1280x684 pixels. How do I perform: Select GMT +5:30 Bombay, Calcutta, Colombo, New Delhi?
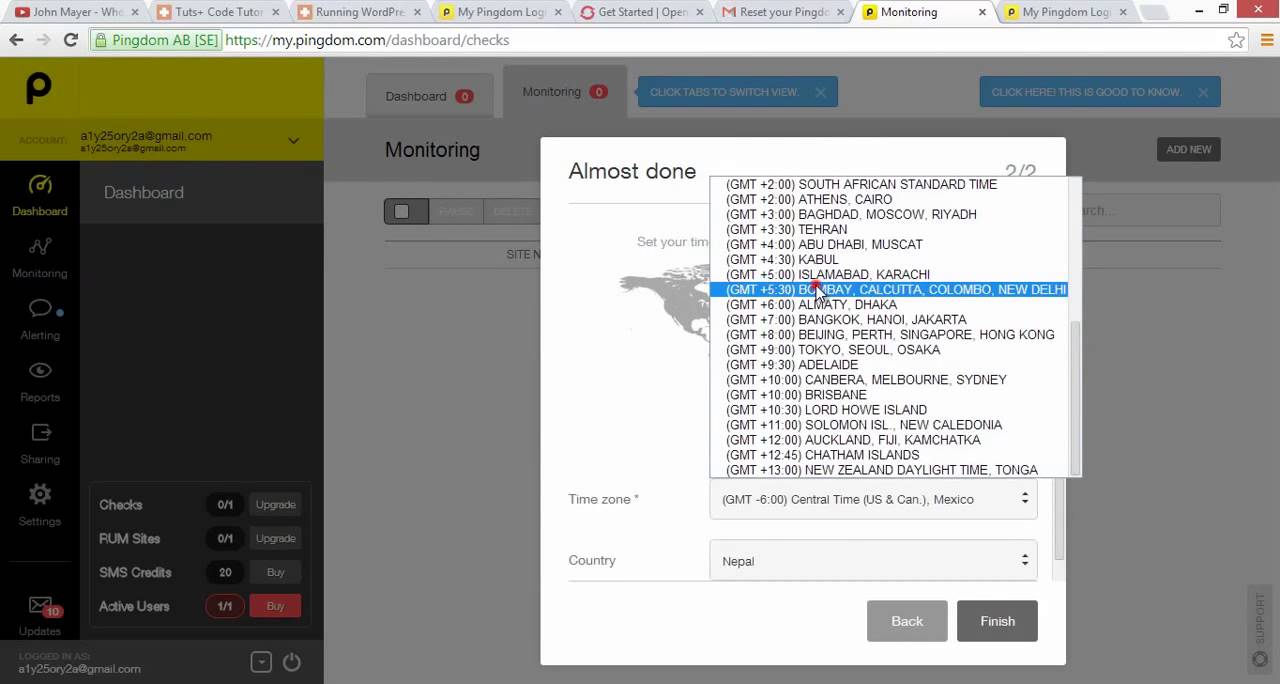tap(890, 289)
